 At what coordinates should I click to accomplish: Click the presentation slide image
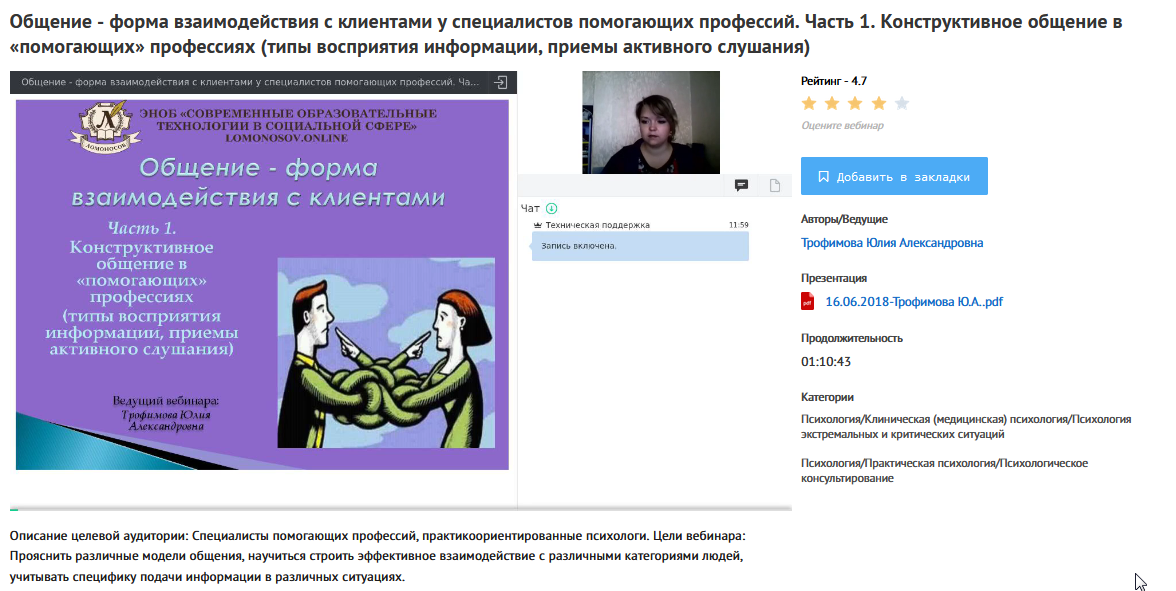262,285
